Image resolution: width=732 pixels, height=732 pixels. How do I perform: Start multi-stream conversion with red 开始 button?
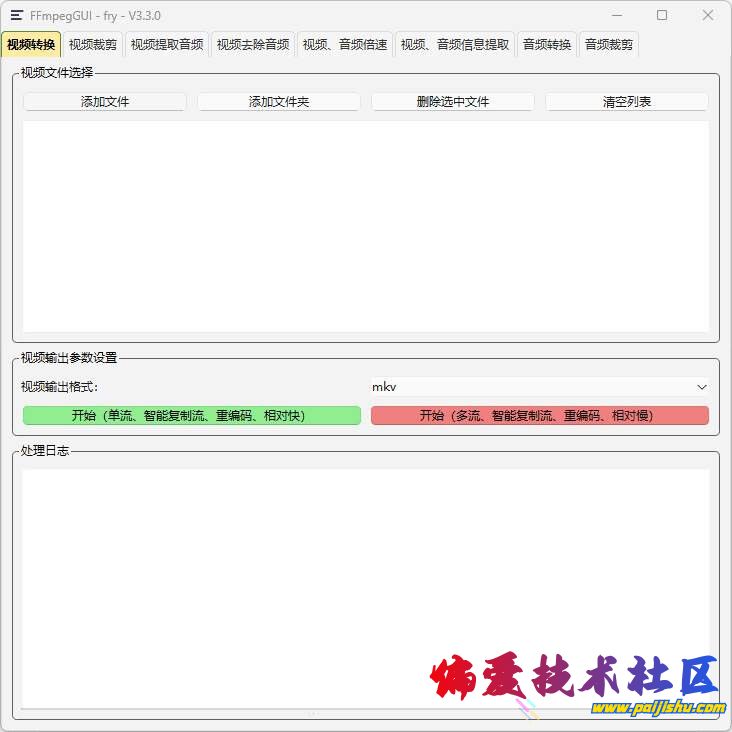click(539, 416)
